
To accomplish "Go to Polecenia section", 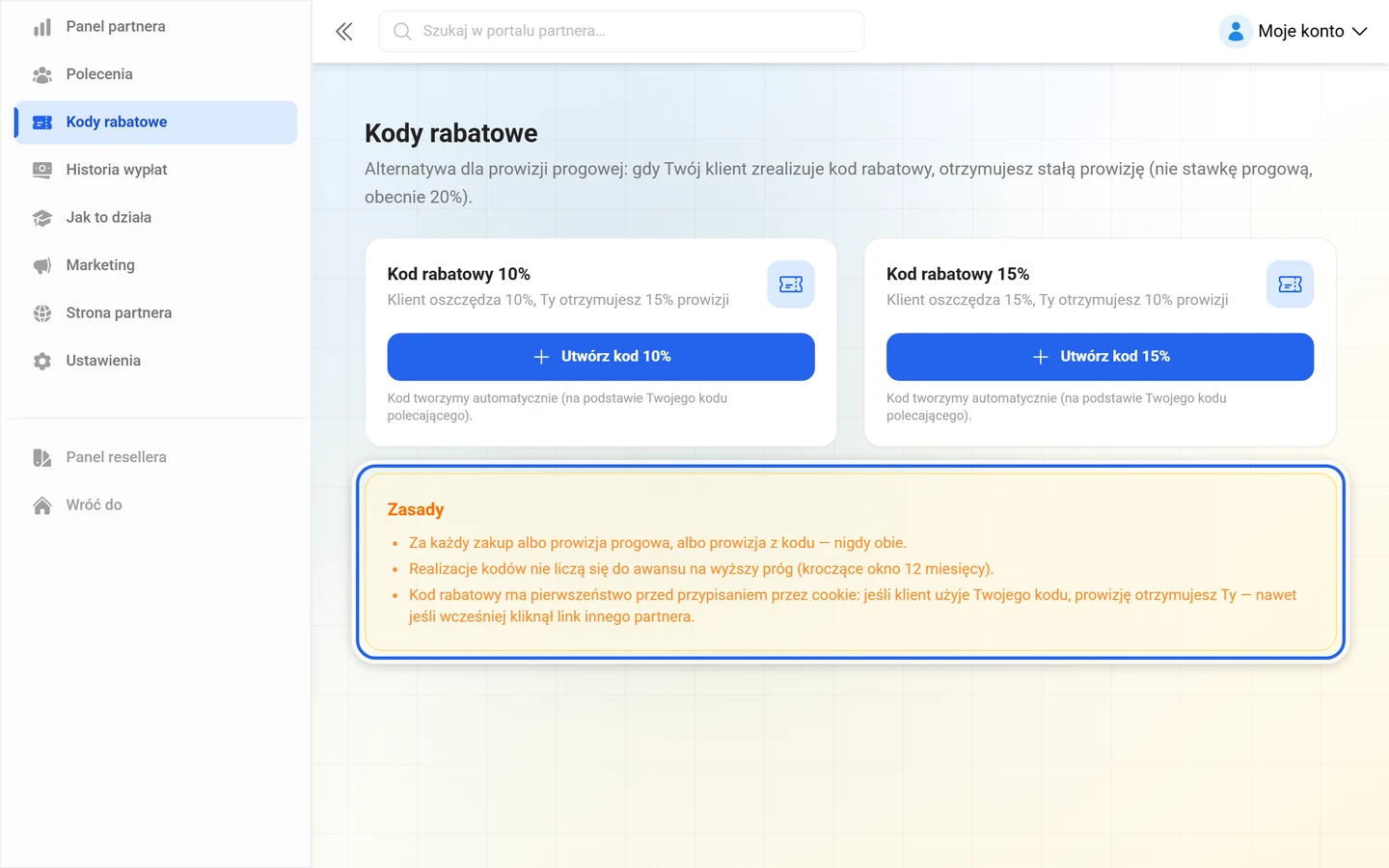I will [x=156, y=74].
